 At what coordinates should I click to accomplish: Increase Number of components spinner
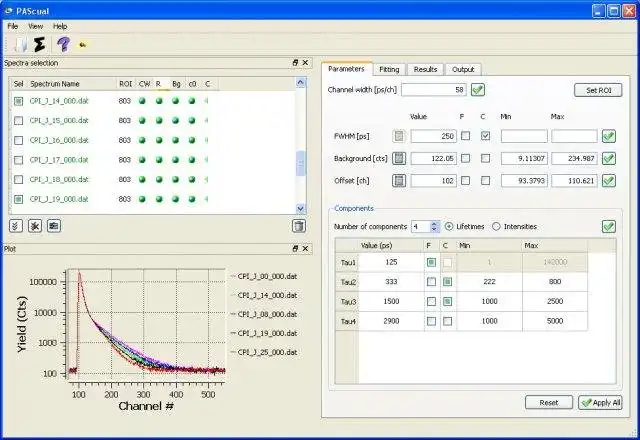(434, 223)
